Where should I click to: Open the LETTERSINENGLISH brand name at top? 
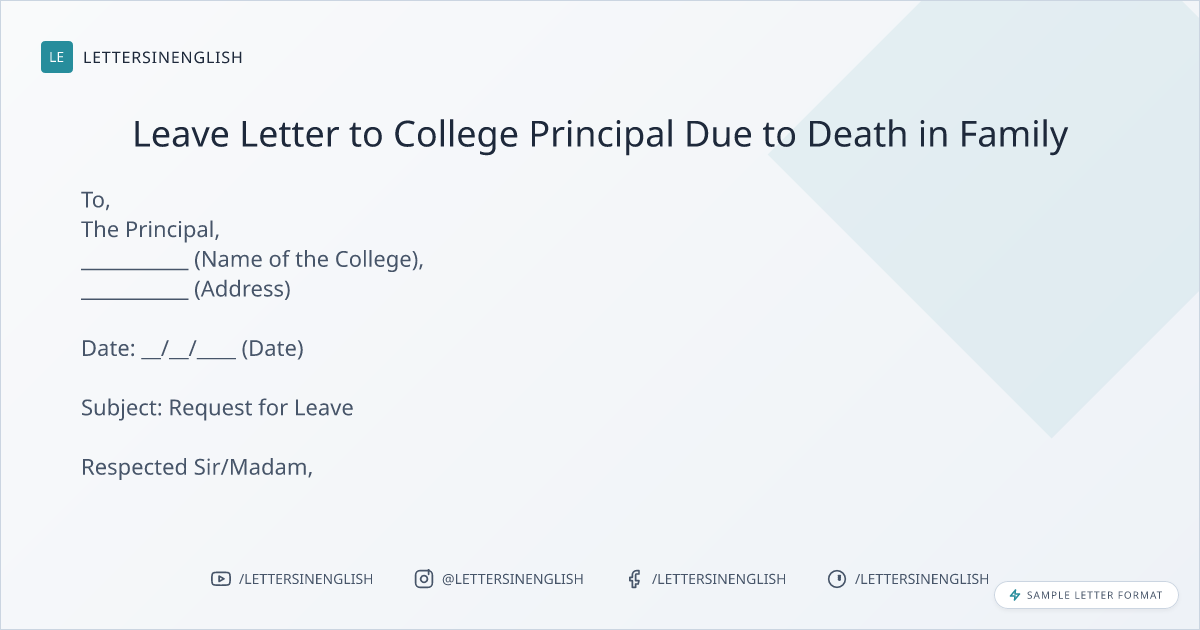(x=163, y=57)
